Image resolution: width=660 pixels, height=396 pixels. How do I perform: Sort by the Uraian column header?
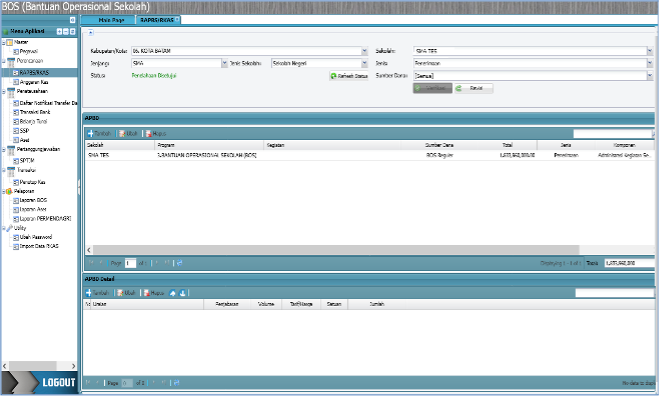147,304
